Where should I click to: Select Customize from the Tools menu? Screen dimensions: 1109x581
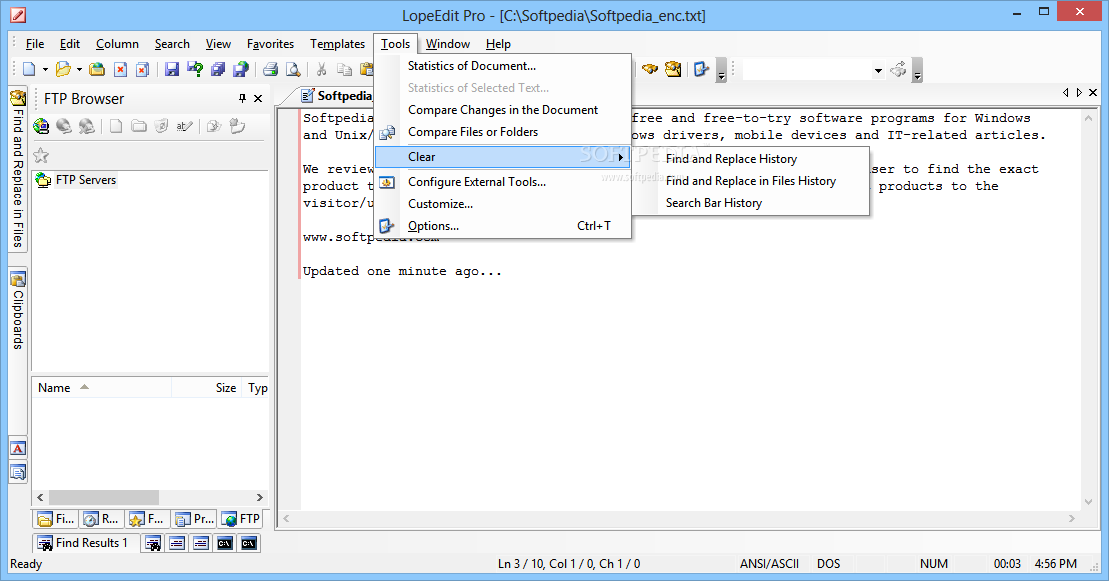503,204
